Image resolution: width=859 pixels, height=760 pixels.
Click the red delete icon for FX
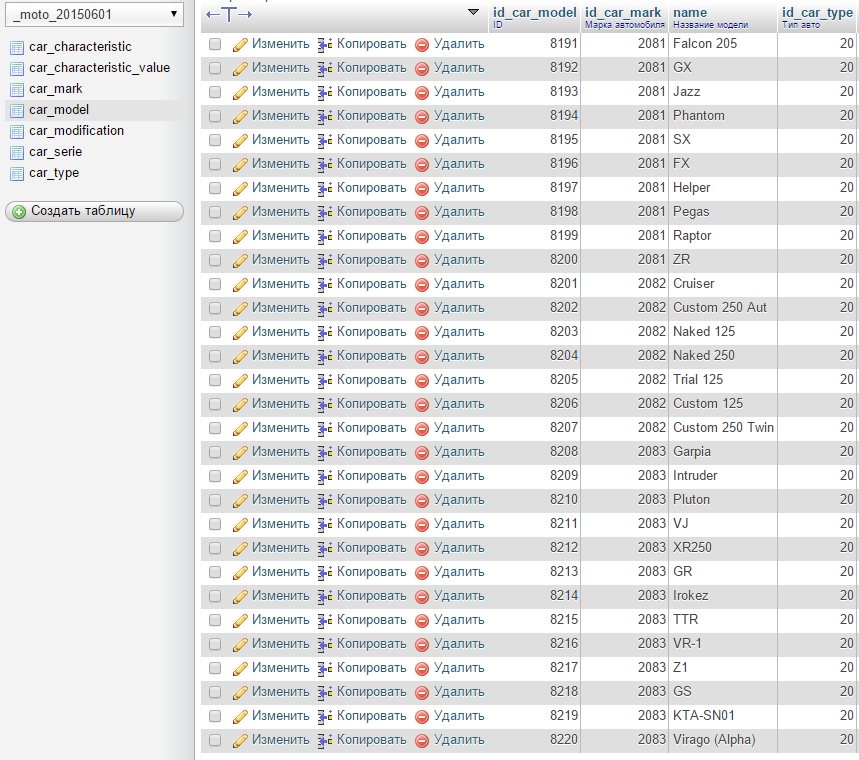pyautogui.click(x=422, y=164)
